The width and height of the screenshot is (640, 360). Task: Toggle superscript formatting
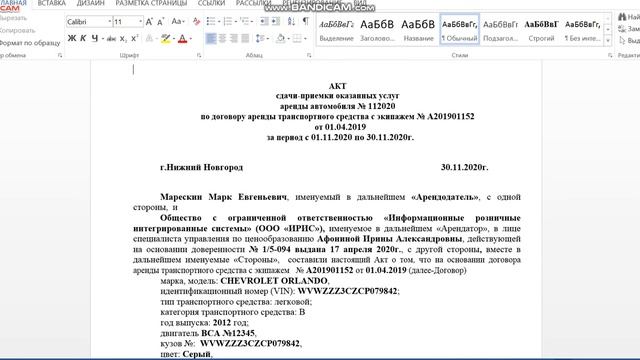point(134,38)
